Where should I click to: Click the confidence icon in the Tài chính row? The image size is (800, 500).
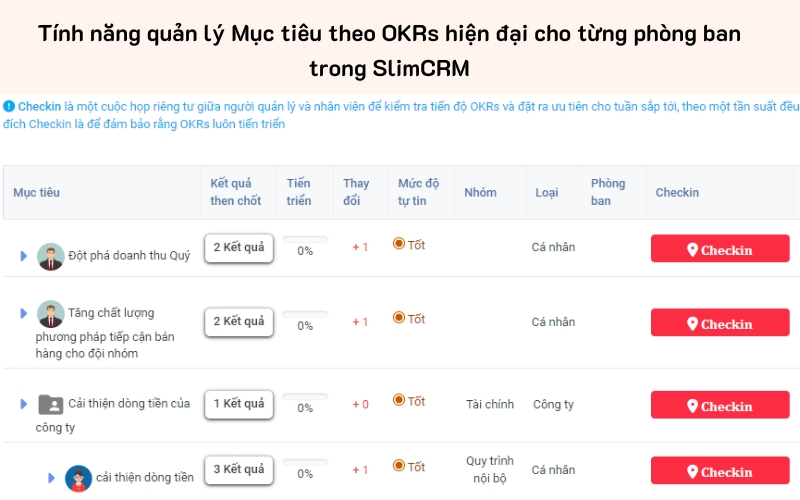point(398,401)
